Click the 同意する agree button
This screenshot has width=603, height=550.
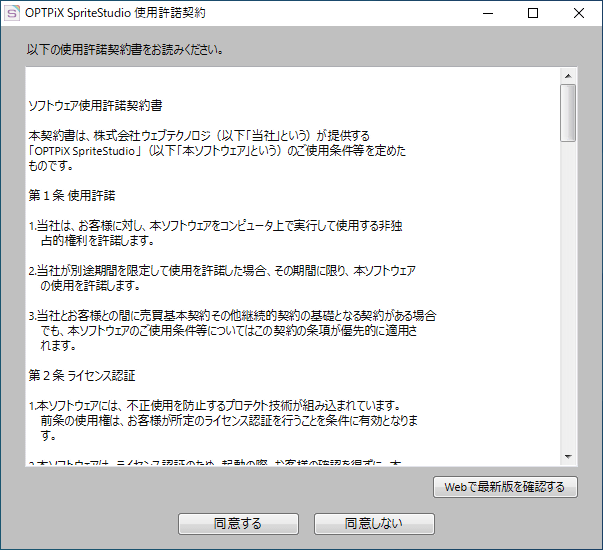(x=238, y=523)
